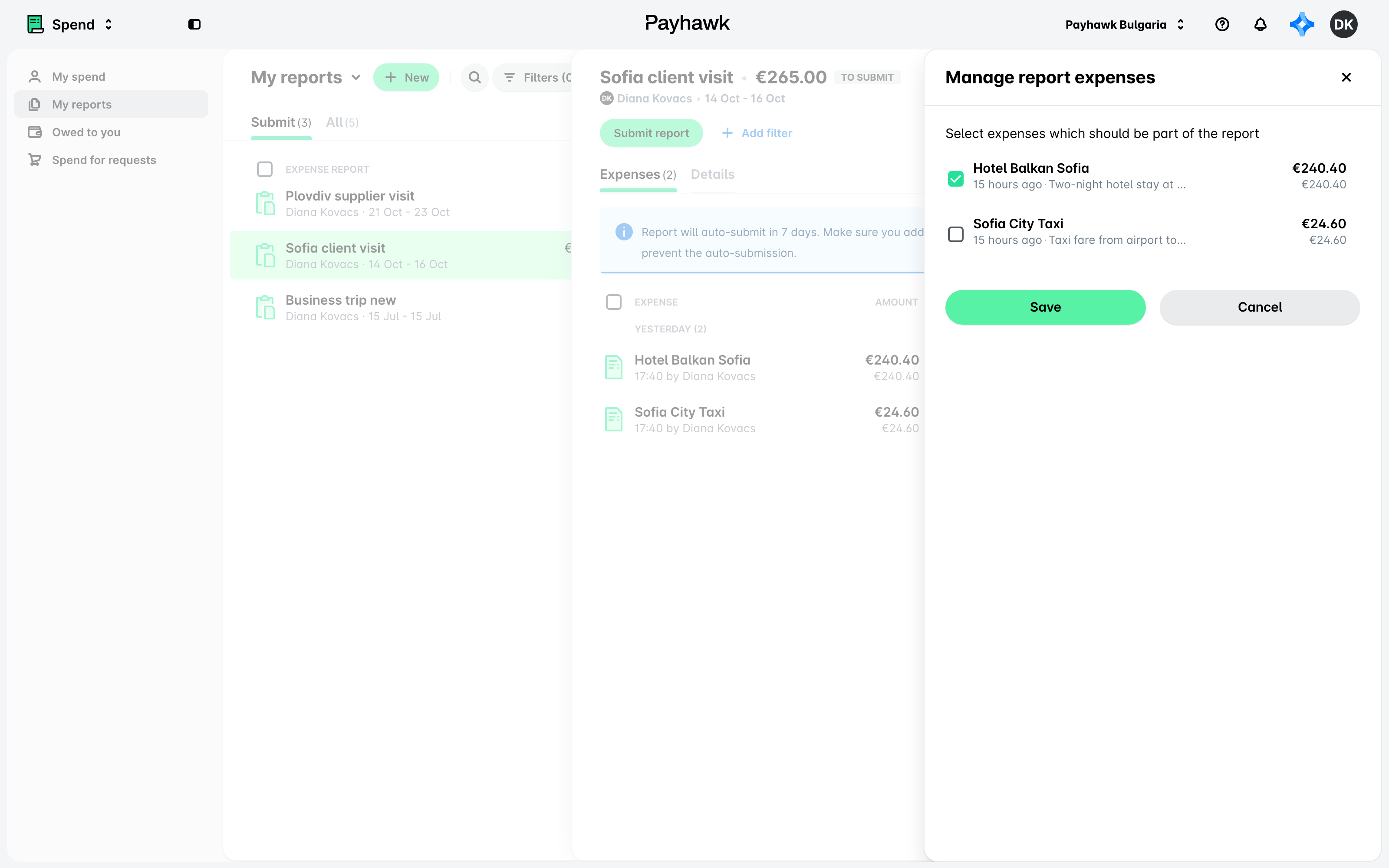Click the Add filter link

pos(757,133)
